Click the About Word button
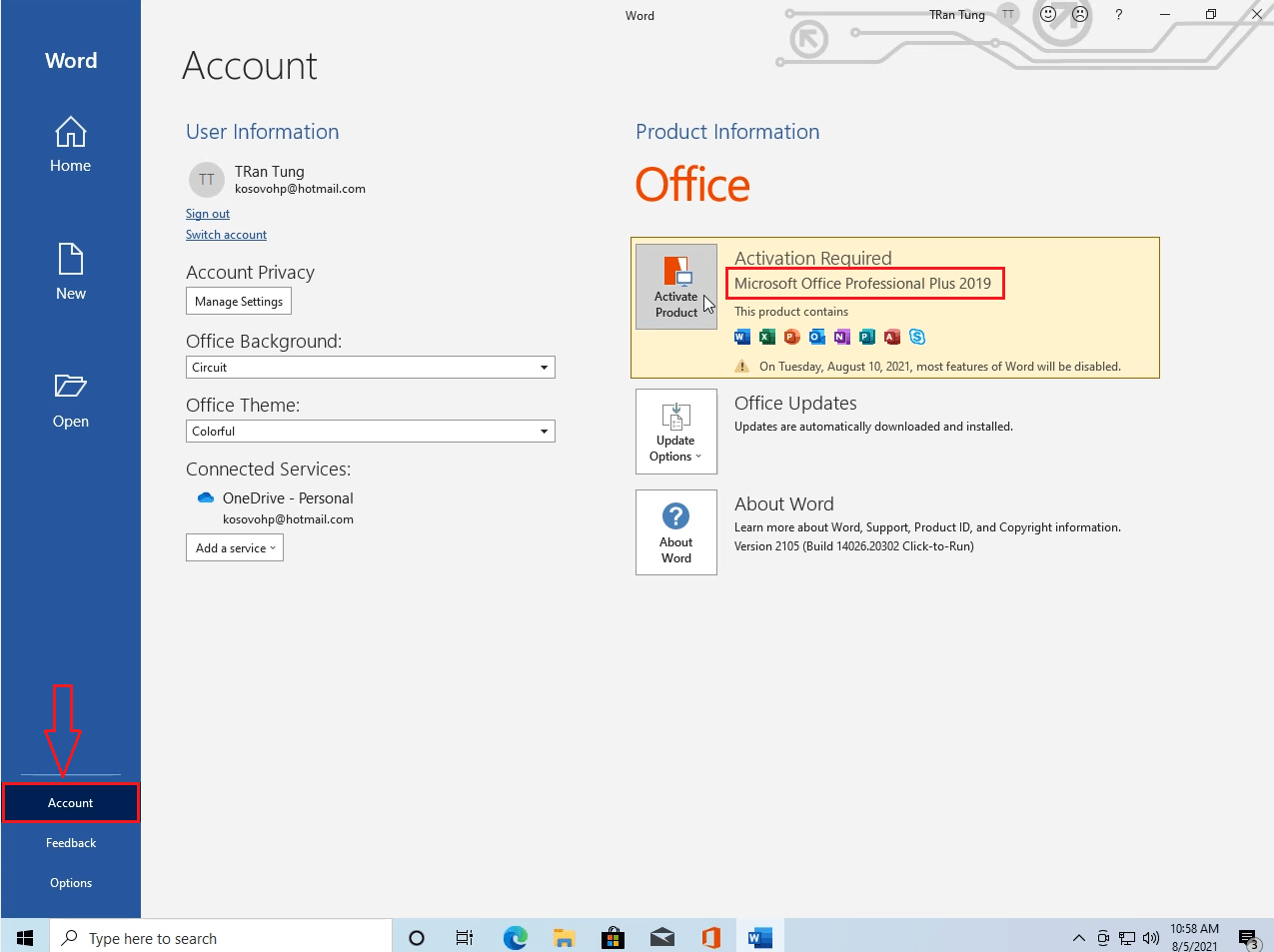Screen dimensions: 1274x952 coord(676,532)
